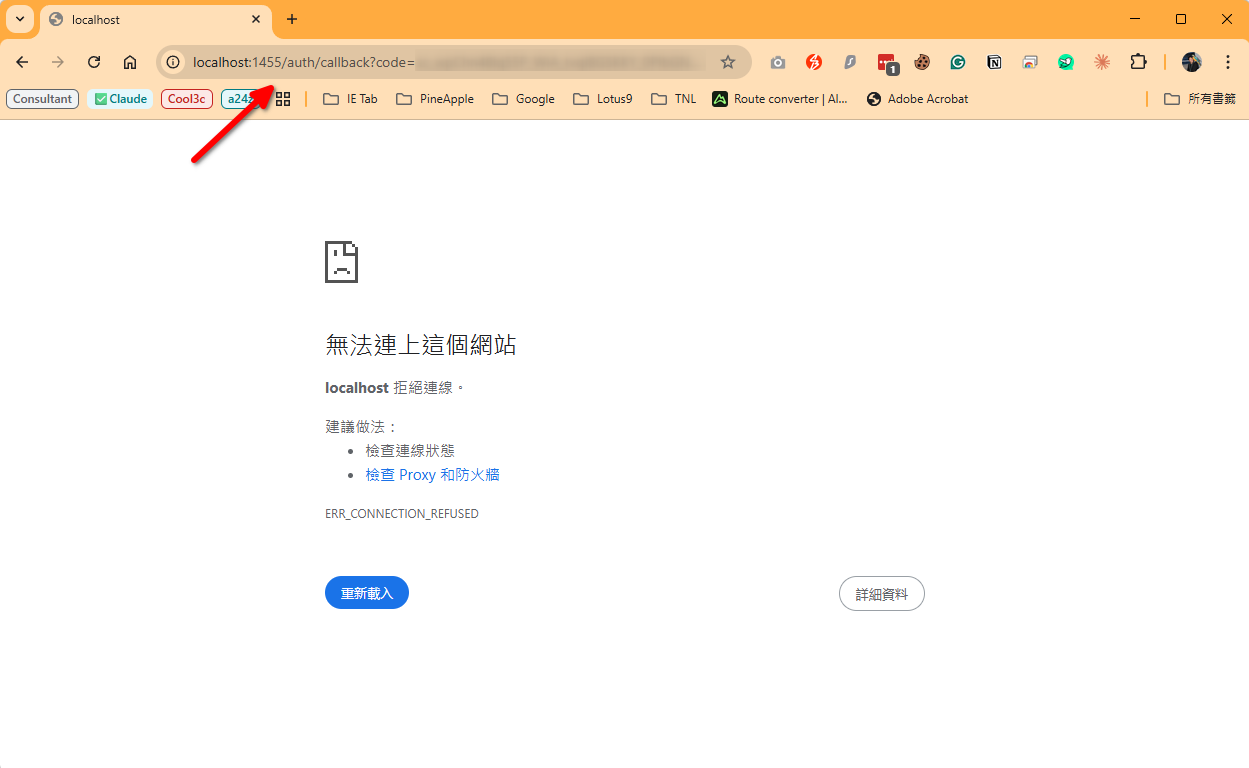The width and height of the screenshot is (1249, 768).
Task: Minimize the Chrome window
Action: (1135, 19)
